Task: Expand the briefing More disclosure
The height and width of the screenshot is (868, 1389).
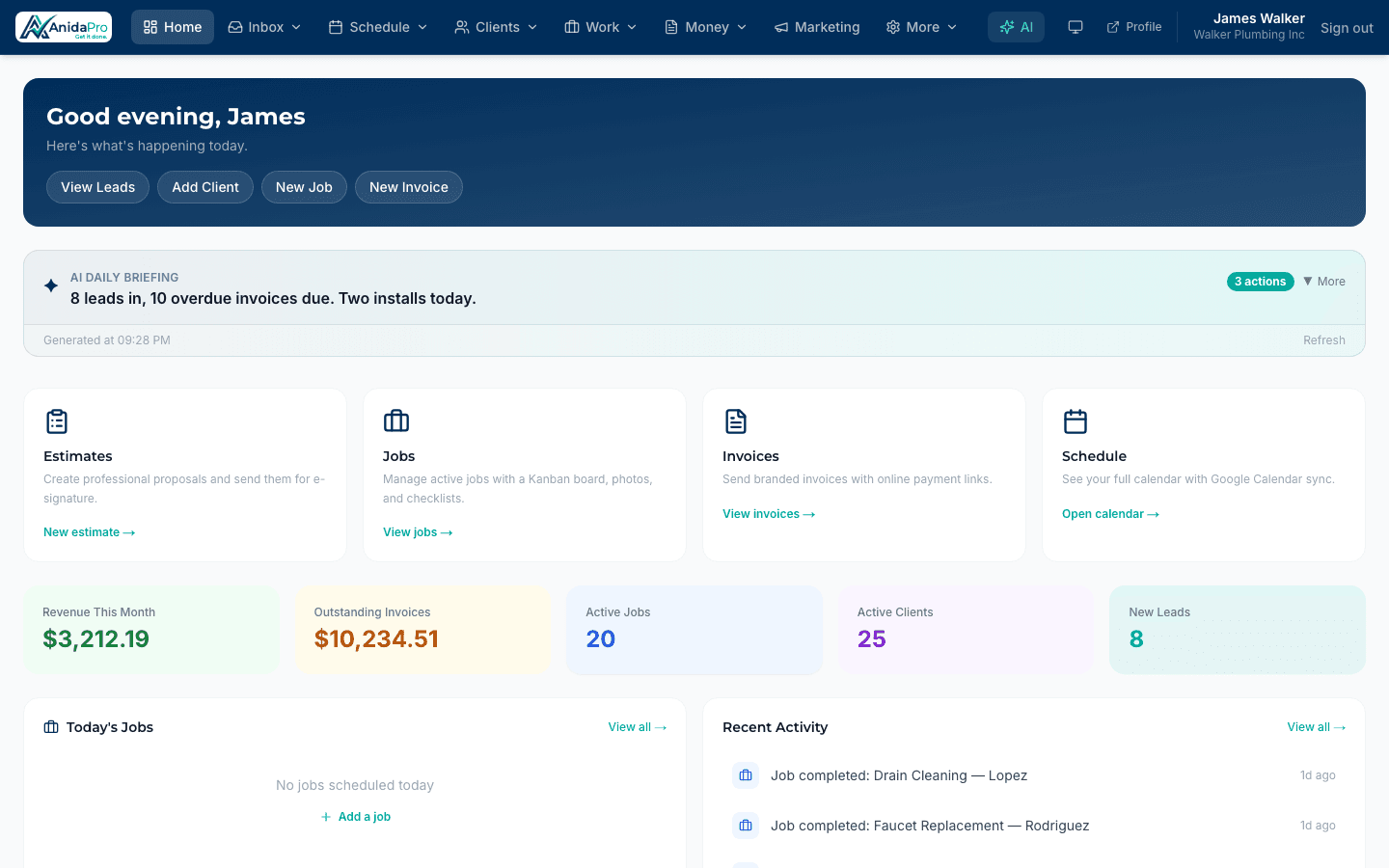Action: click(1324, 282)
